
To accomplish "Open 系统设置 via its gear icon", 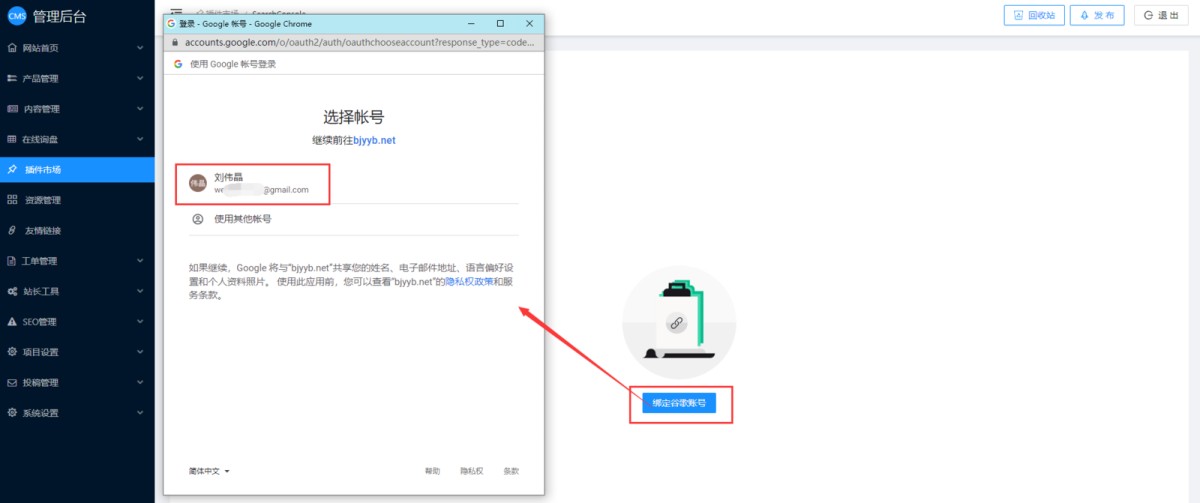I will (12, 413).
